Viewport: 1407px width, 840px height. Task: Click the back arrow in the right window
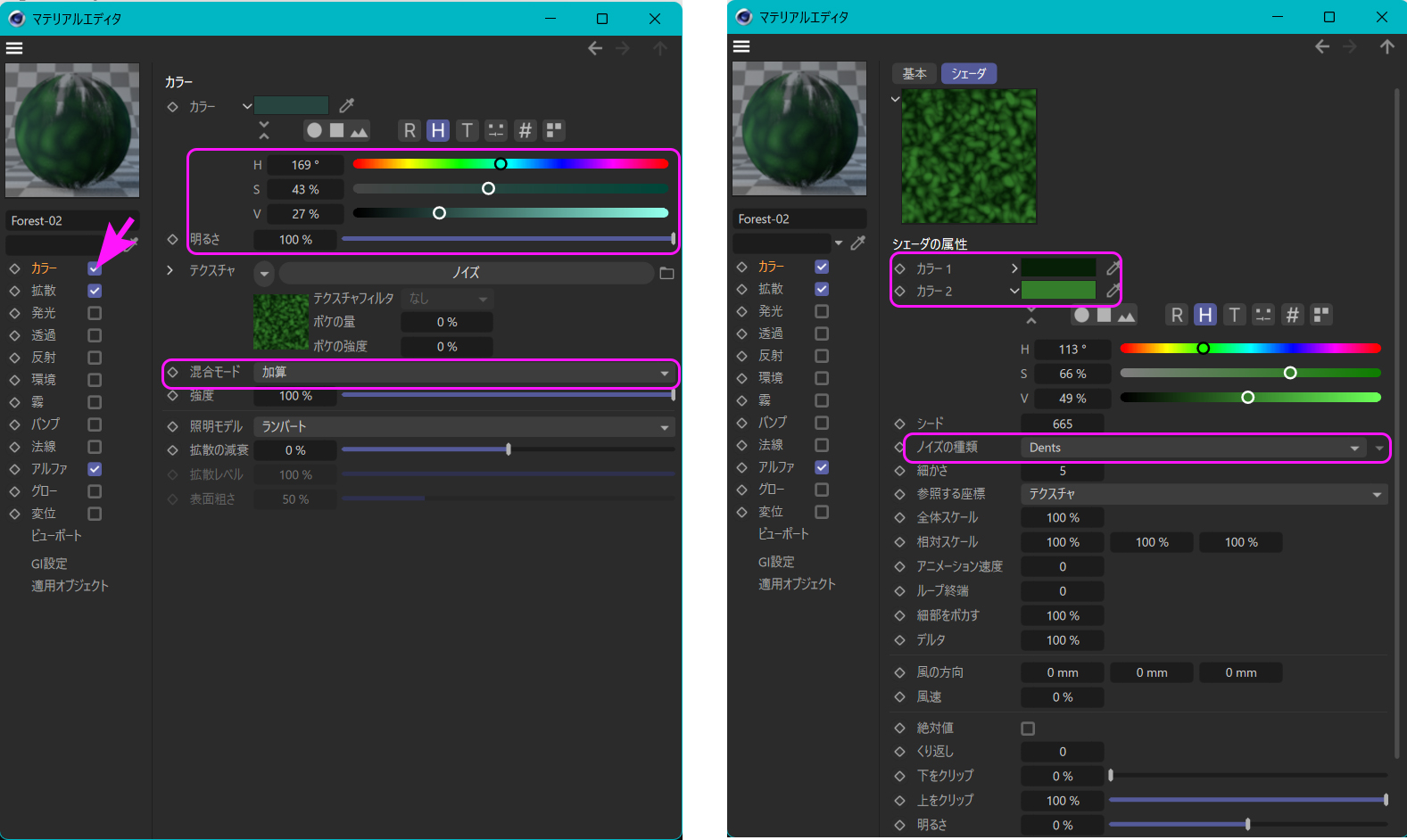click(x=1322, y=46)
